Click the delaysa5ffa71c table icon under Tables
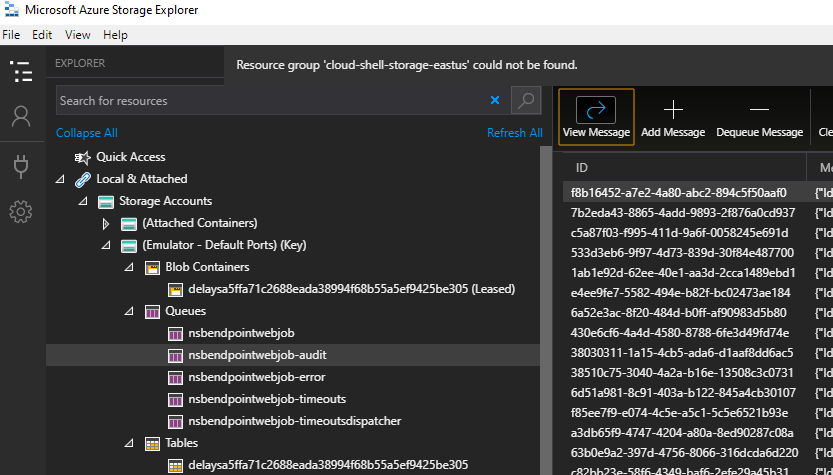 click(x=175, y=465)
